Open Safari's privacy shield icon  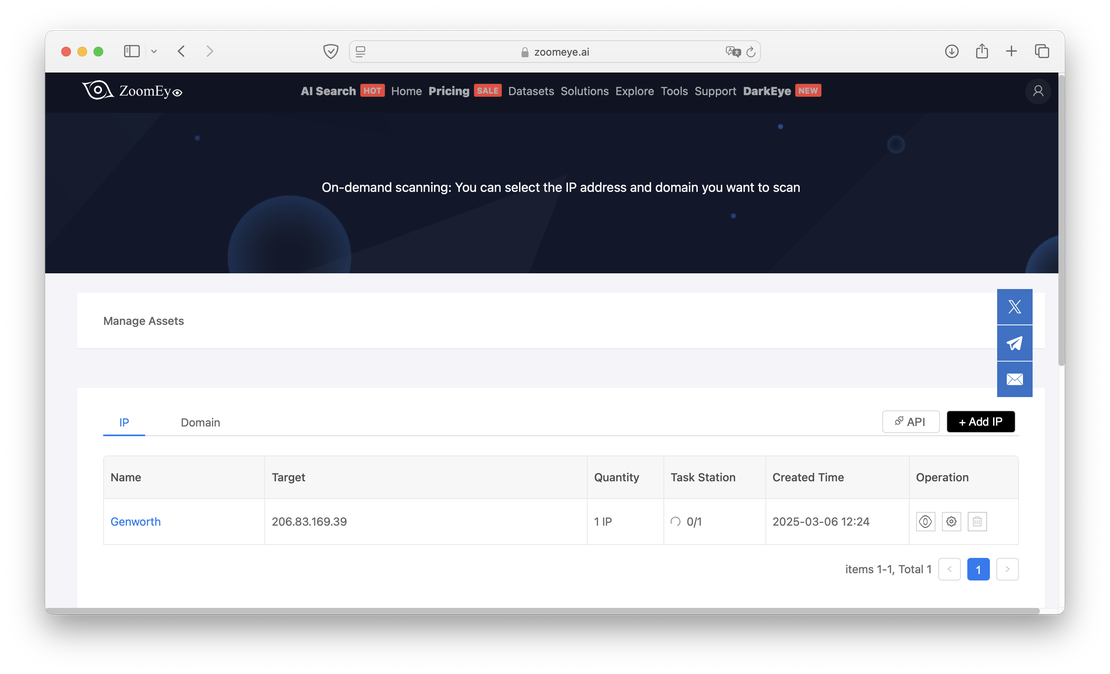point(330,50)
